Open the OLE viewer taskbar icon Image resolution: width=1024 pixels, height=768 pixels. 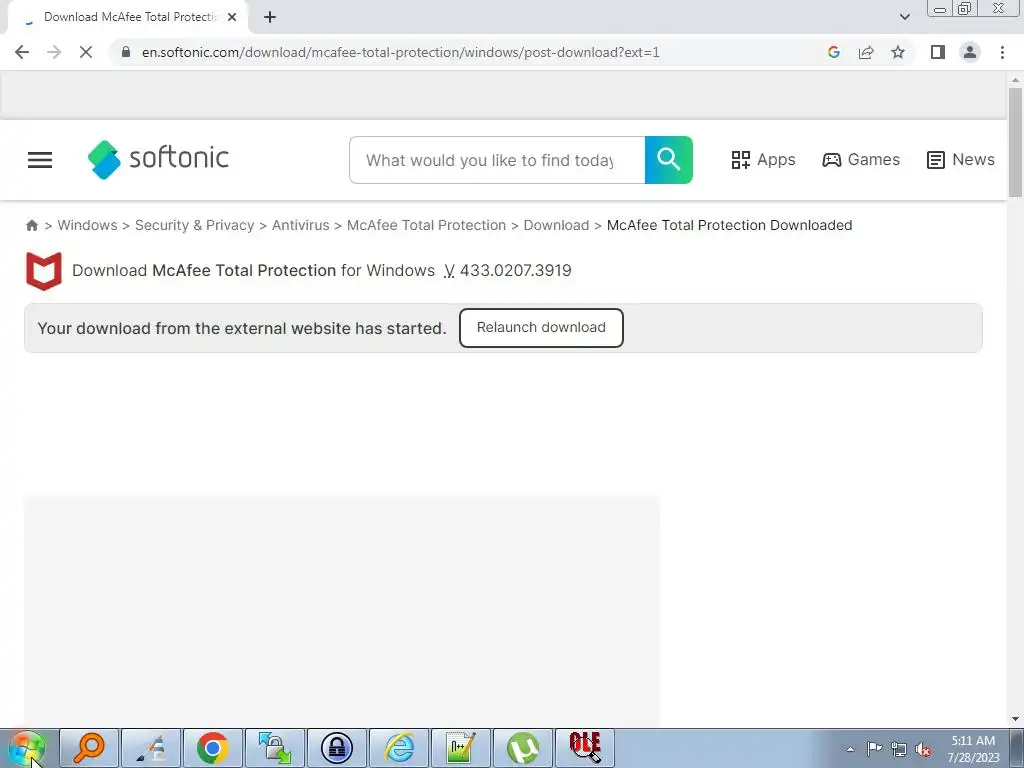tap(585, 748)
